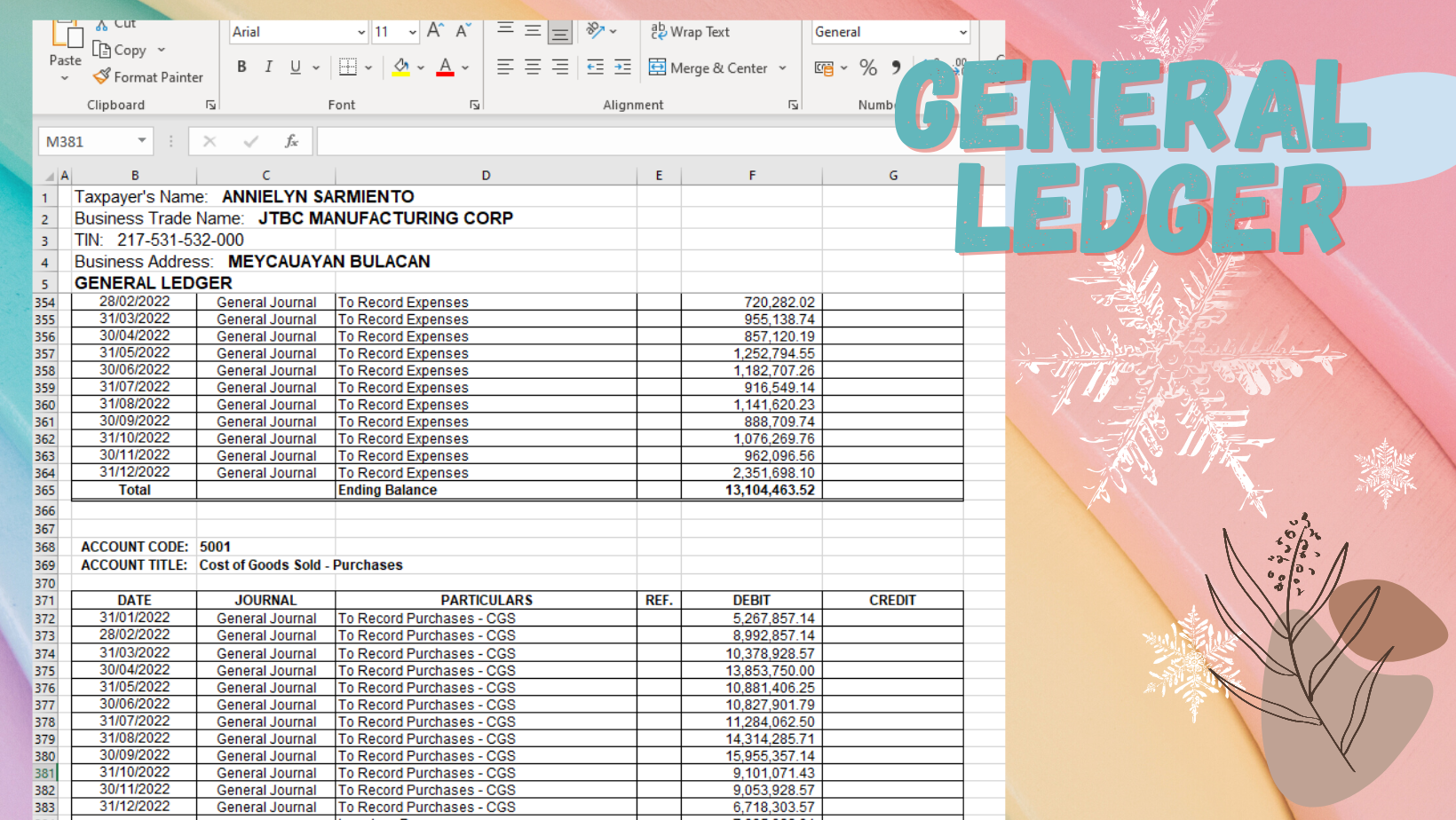
Task: Toggle Italic formatting
Action: point(268,67)
